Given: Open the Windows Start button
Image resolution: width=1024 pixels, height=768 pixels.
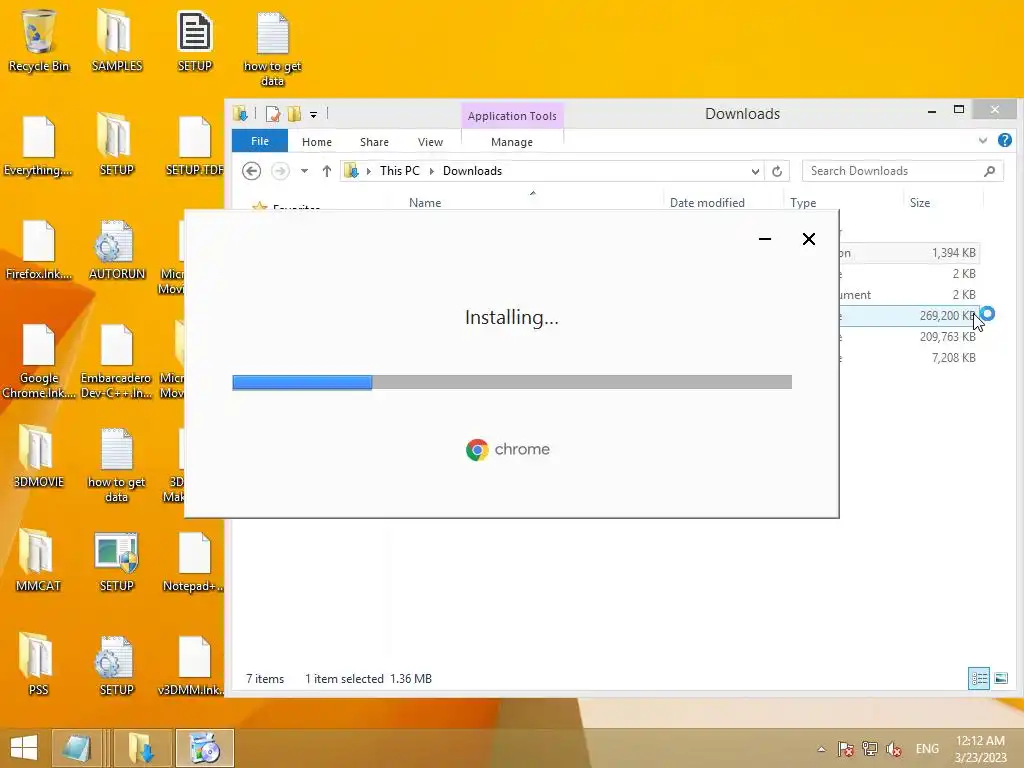Looking at the screenshot, I should pyautogui.click(x=24, y=748).
